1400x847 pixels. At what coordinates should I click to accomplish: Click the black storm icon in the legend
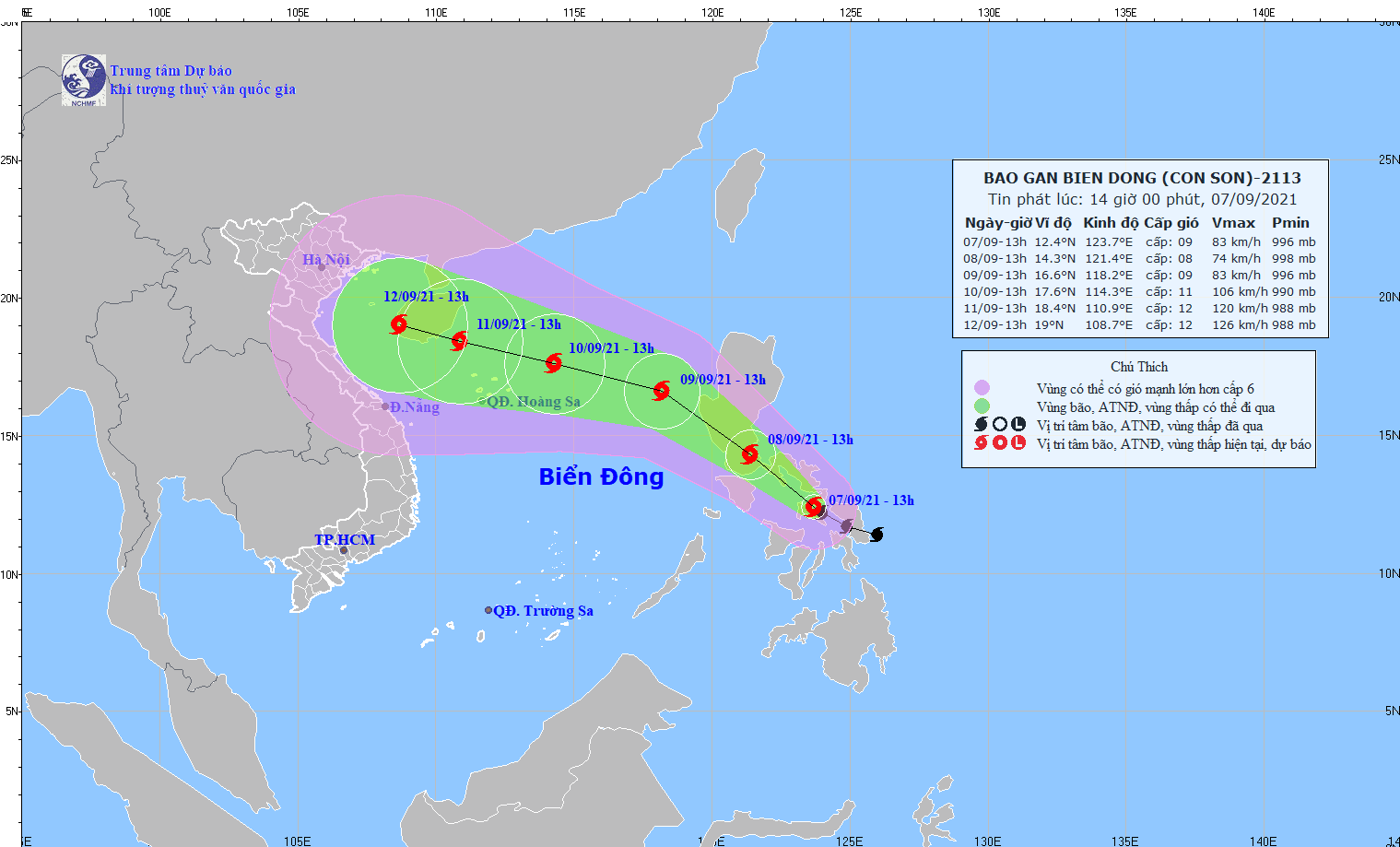click(982, 425)
